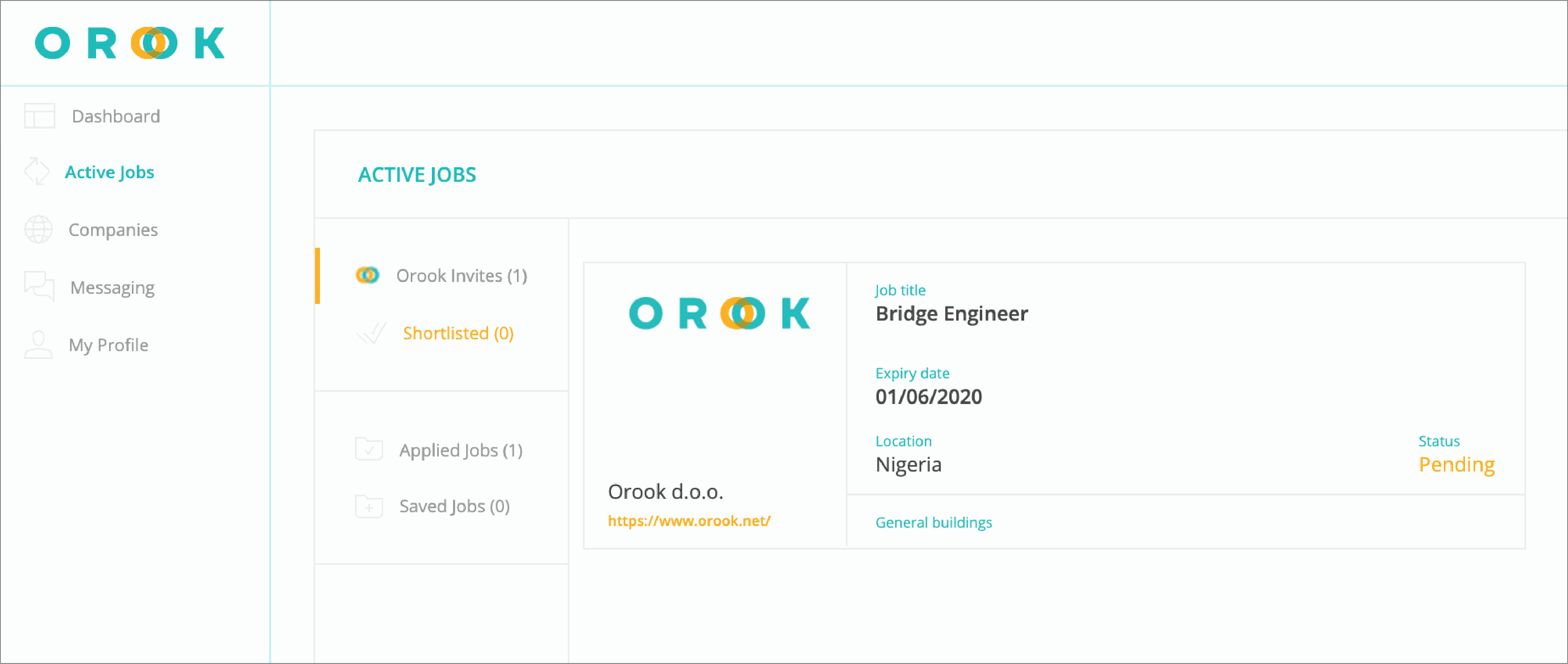Click the Pending status label
This screenshot has width=1568, height=664.
1456,465
